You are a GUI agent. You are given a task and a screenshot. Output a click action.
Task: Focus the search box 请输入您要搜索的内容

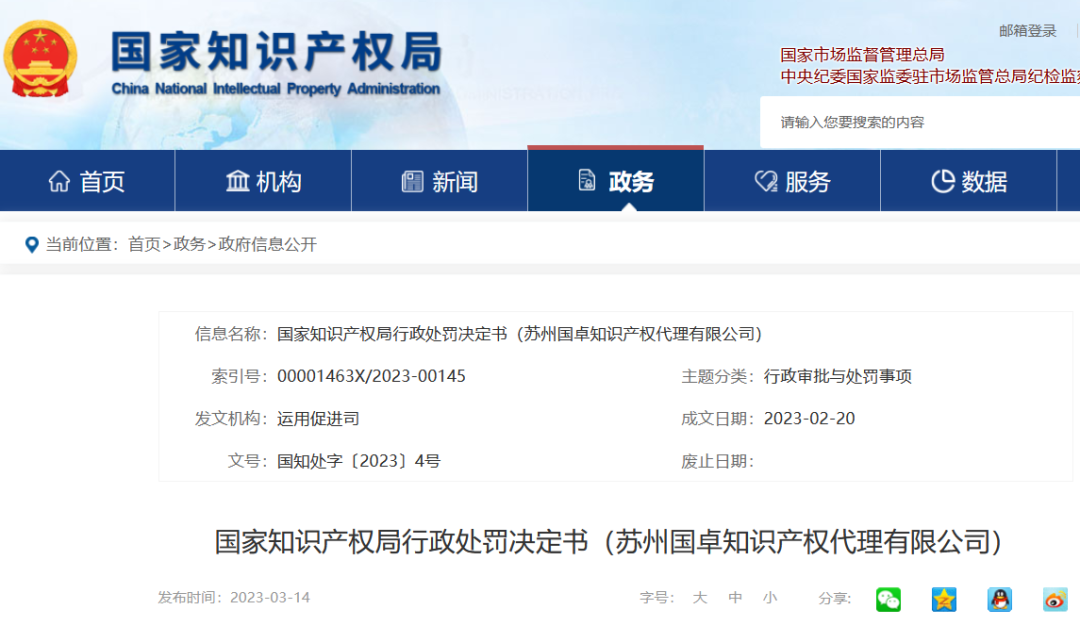(920, 123)
